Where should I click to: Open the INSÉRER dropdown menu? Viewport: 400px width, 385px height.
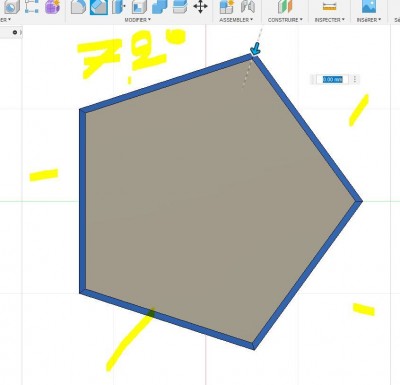click(x=369, y=20)
